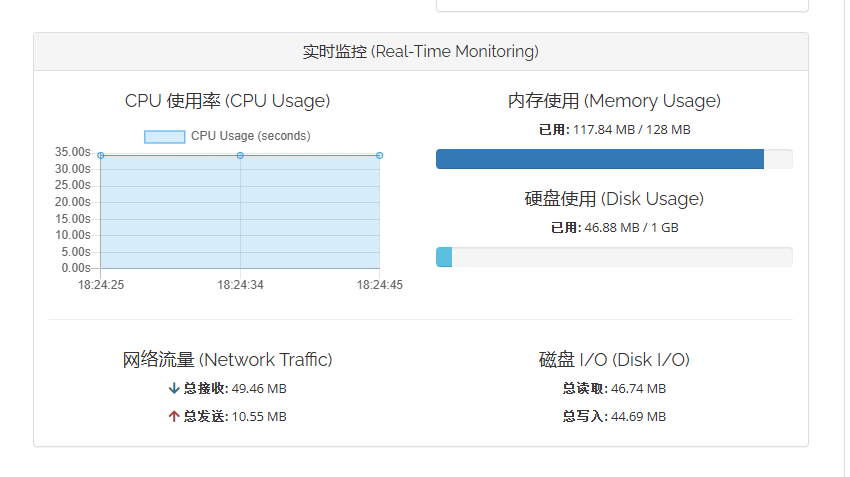The width and height of the screenshot is (850, 477).
Task: Click the down arrow beside total received
Action: coord(174,388)
